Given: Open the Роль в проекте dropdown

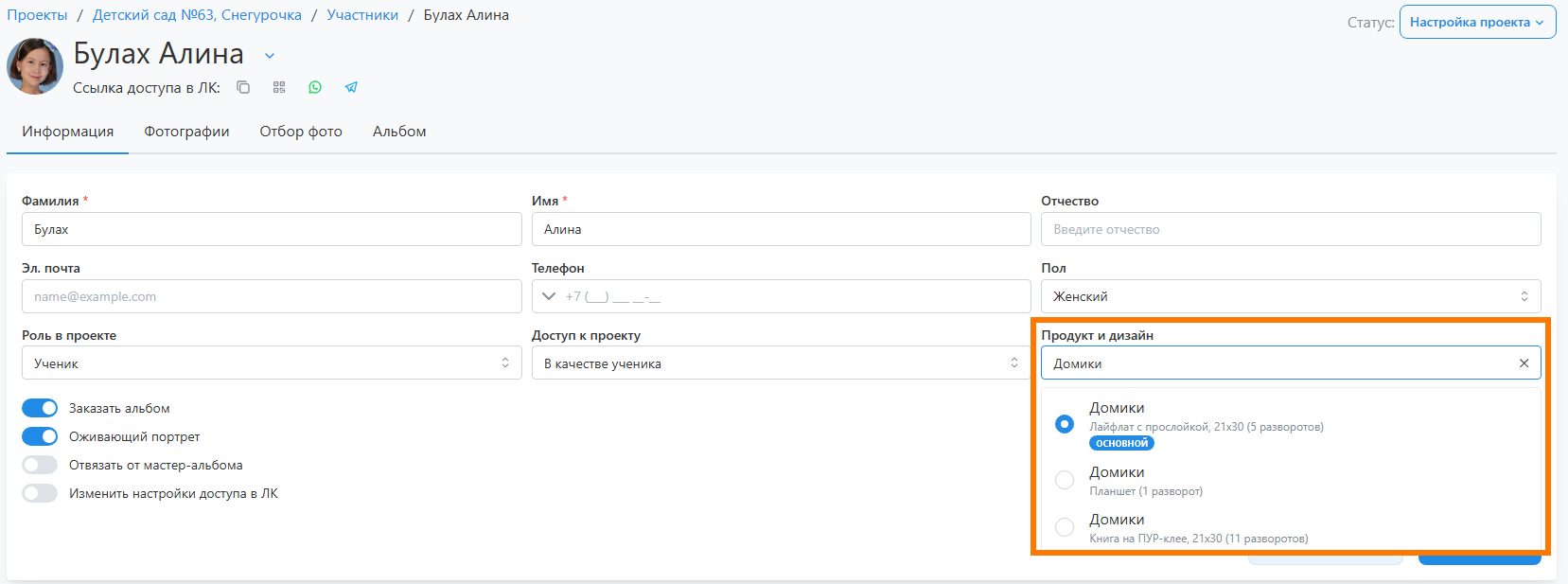Looking at the screenshot, I should pos(271,363).
